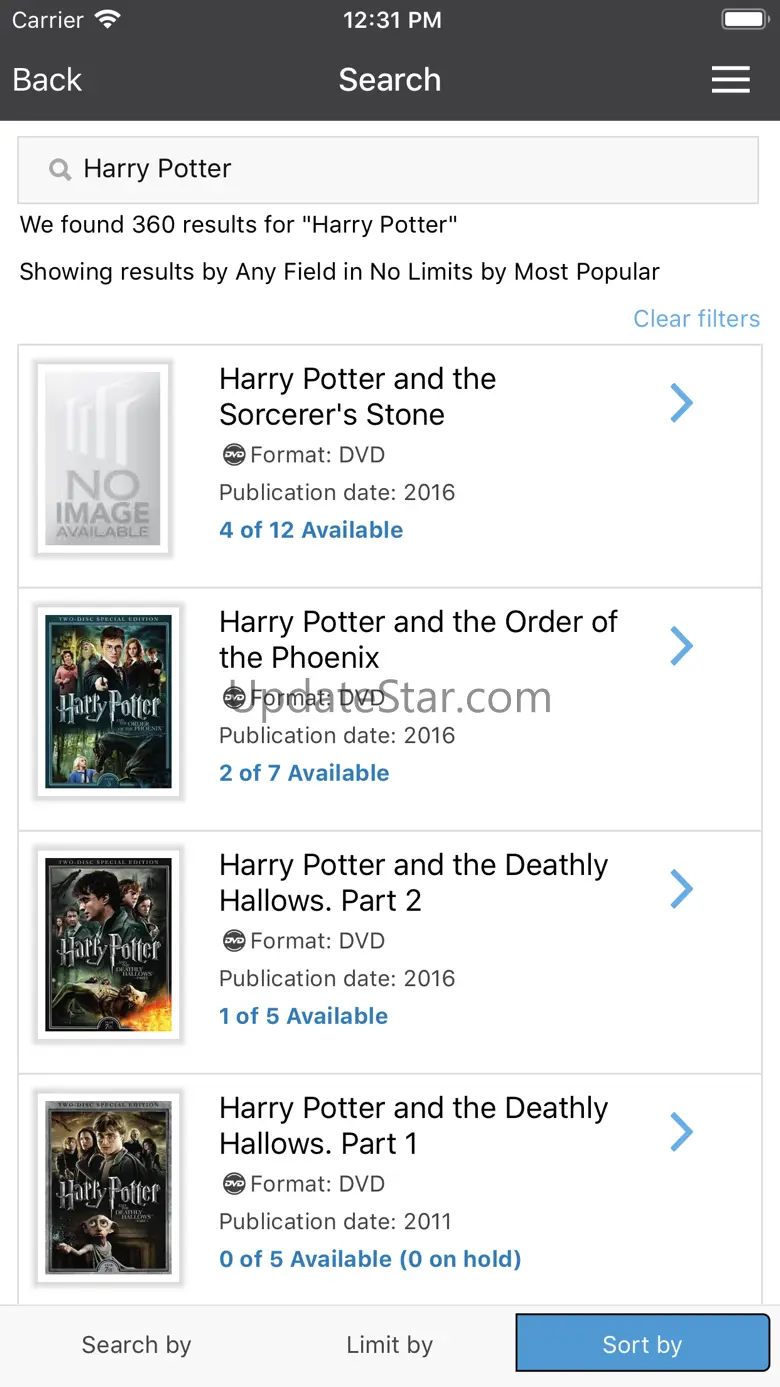Expand Deathly Hallows Part 2 chevron
Viewport: 780px width, 1387px height.
[x=681, y=889]
